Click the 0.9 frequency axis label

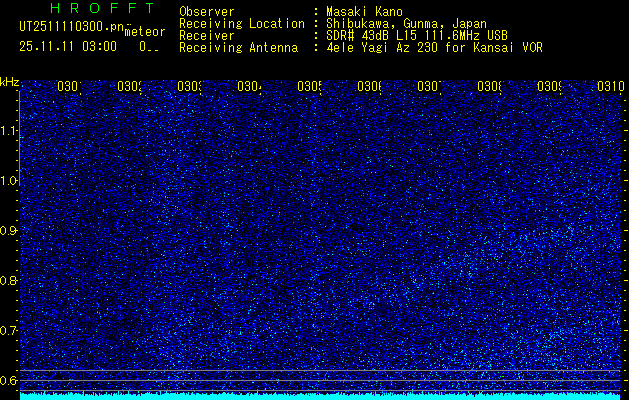click(8, 231)
